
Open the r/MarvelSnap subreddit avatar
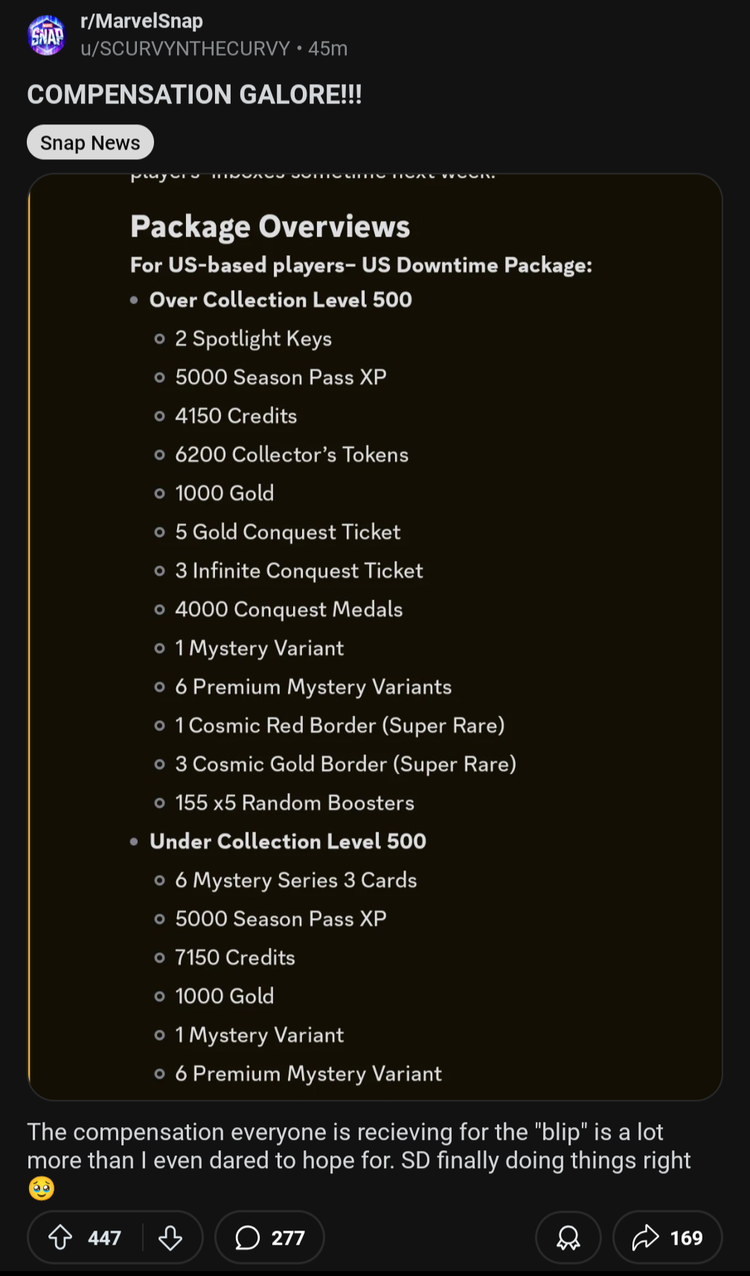[x=47, y=35]
